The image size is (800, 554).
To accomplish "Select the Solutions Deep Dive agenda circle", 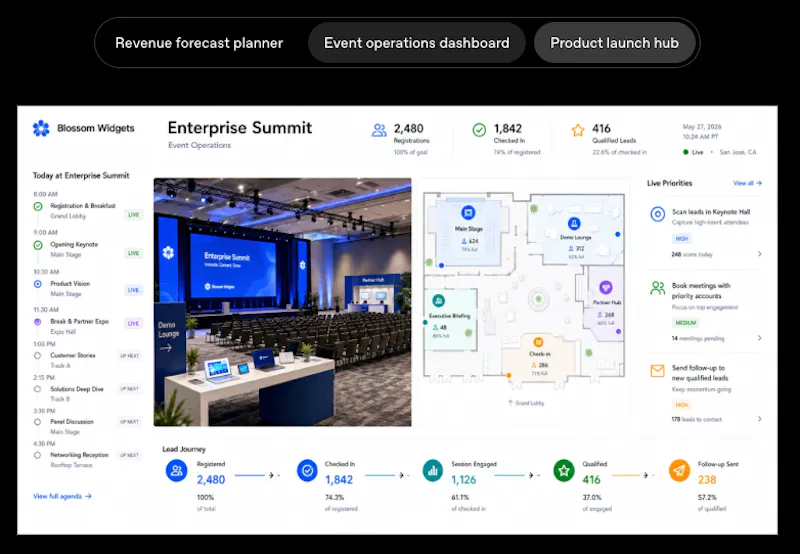I will point(37,389).
